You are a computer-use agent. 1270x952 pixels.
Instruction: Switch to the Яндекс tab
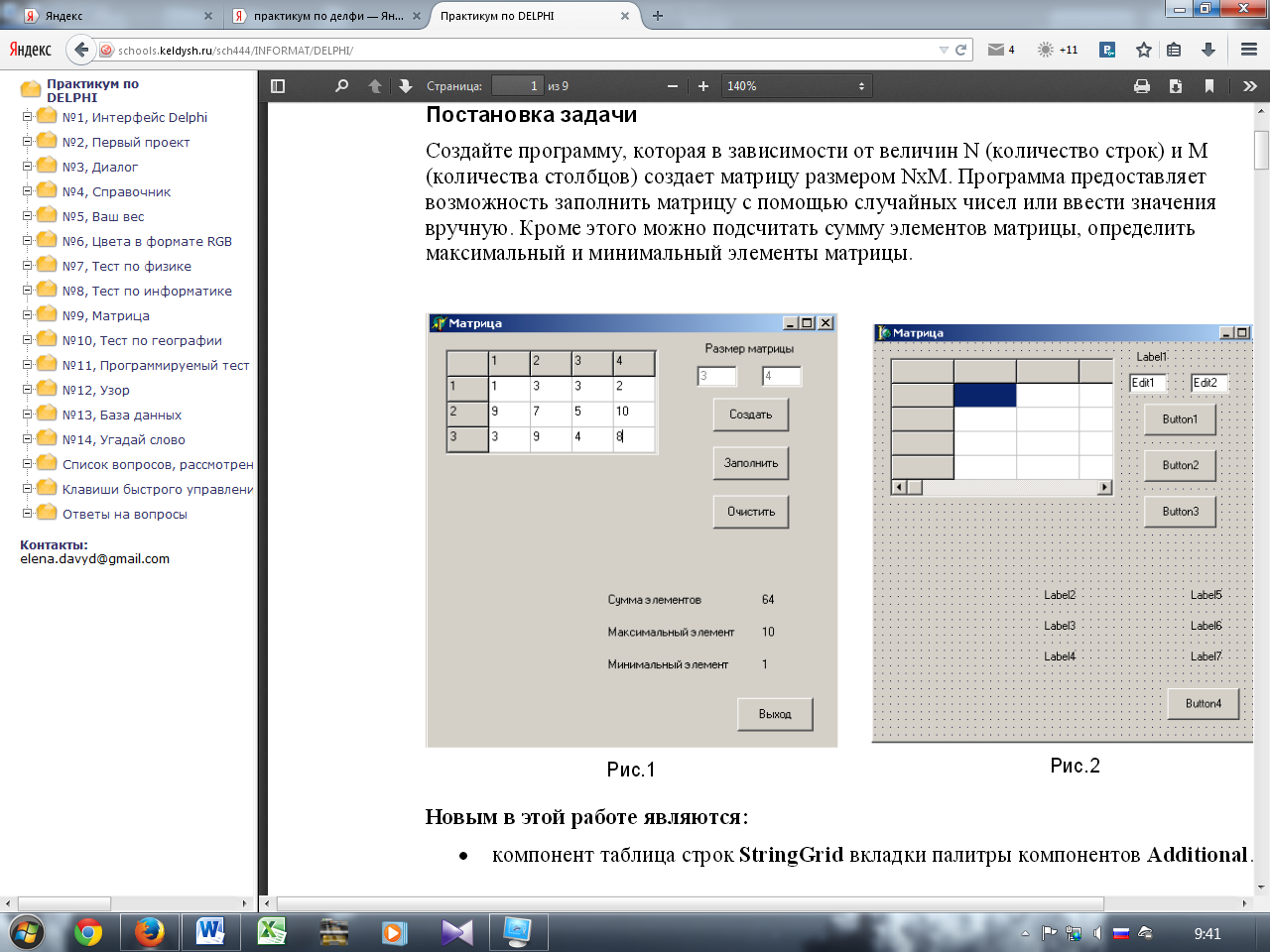[116, 16]
